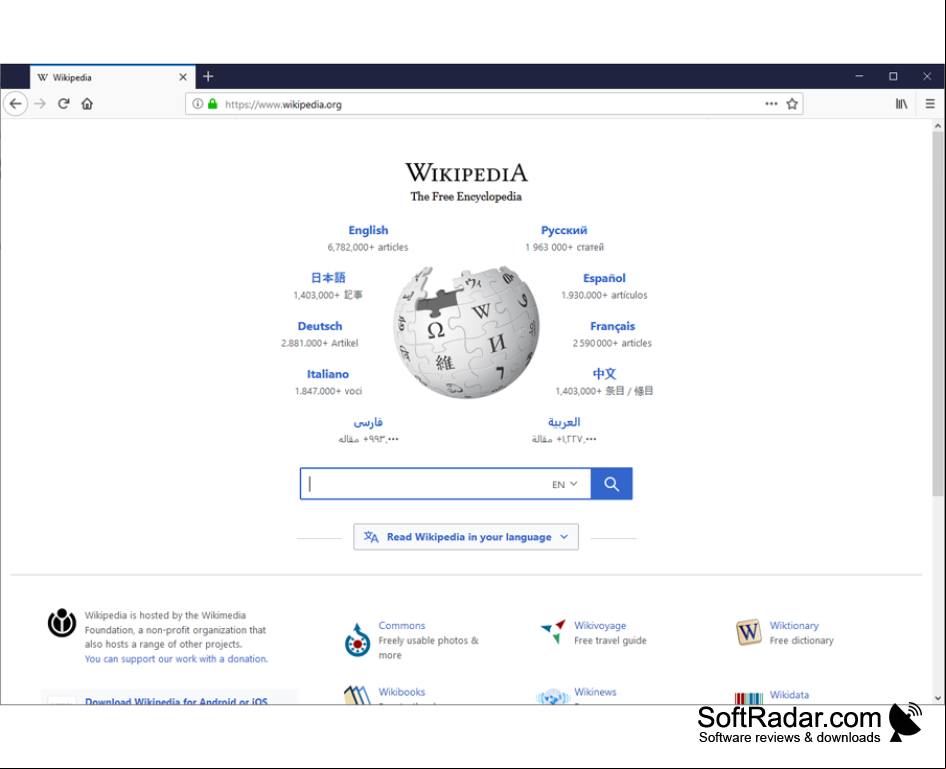Open العربية Wikipedia link
This screenshot has height=769, width=946.
tap(564, 422)
